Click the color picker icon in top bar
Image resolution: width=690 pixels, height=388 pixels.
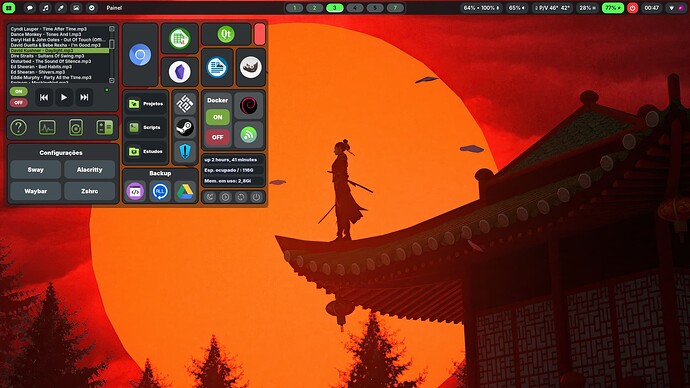(x=61, y=8)
